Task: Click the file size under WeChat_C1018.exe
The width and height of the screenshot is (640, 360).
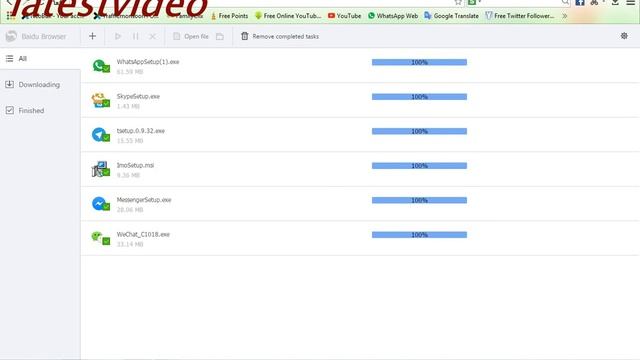Action: pos(130,244)
